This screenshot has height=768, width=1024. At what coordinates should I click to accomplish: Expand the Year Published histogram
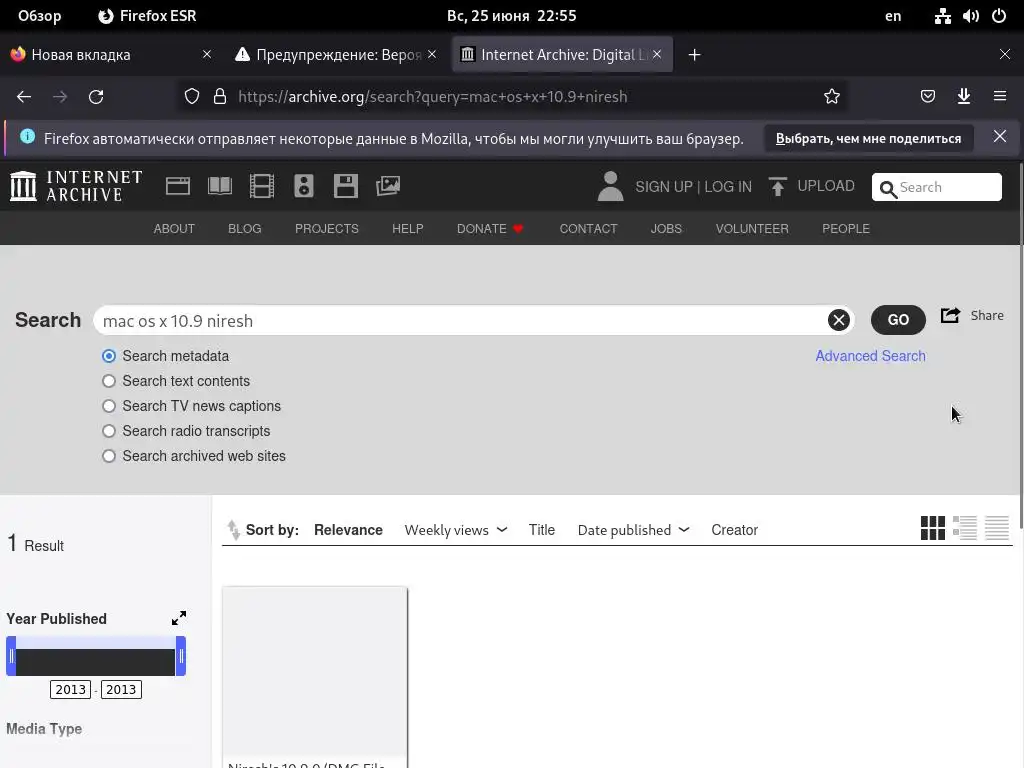(x=179, y=618)
